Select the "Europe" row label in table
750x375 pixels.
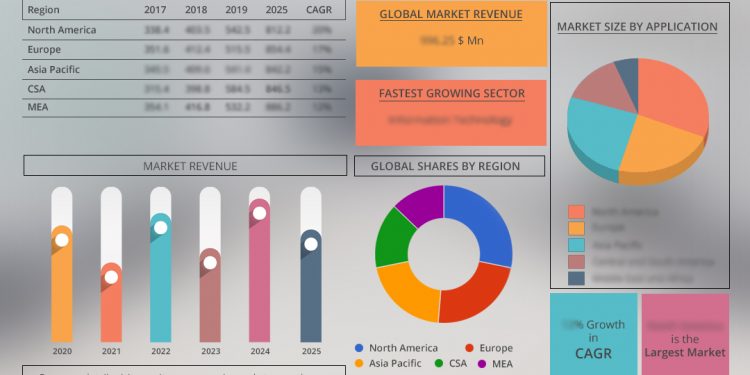click(x=44, y=49)
